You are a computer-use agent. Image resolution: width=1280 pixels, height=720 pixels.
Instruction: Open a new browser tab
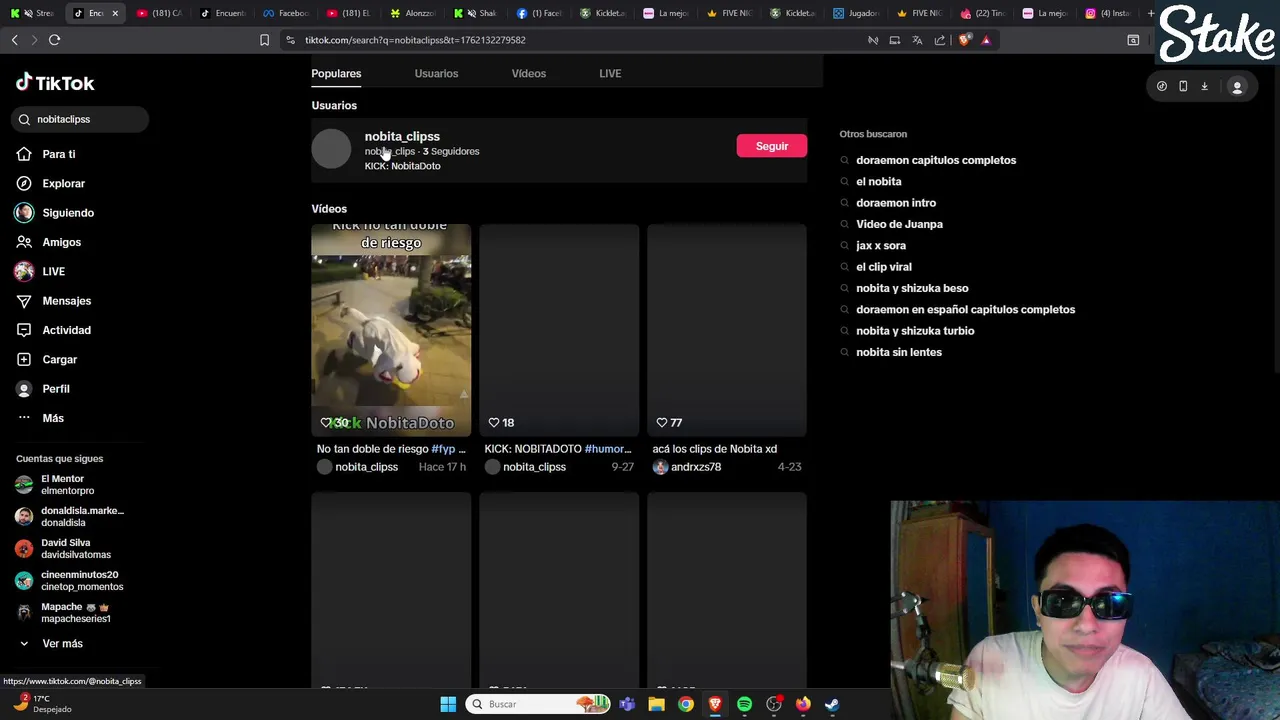pos(1151,13)
